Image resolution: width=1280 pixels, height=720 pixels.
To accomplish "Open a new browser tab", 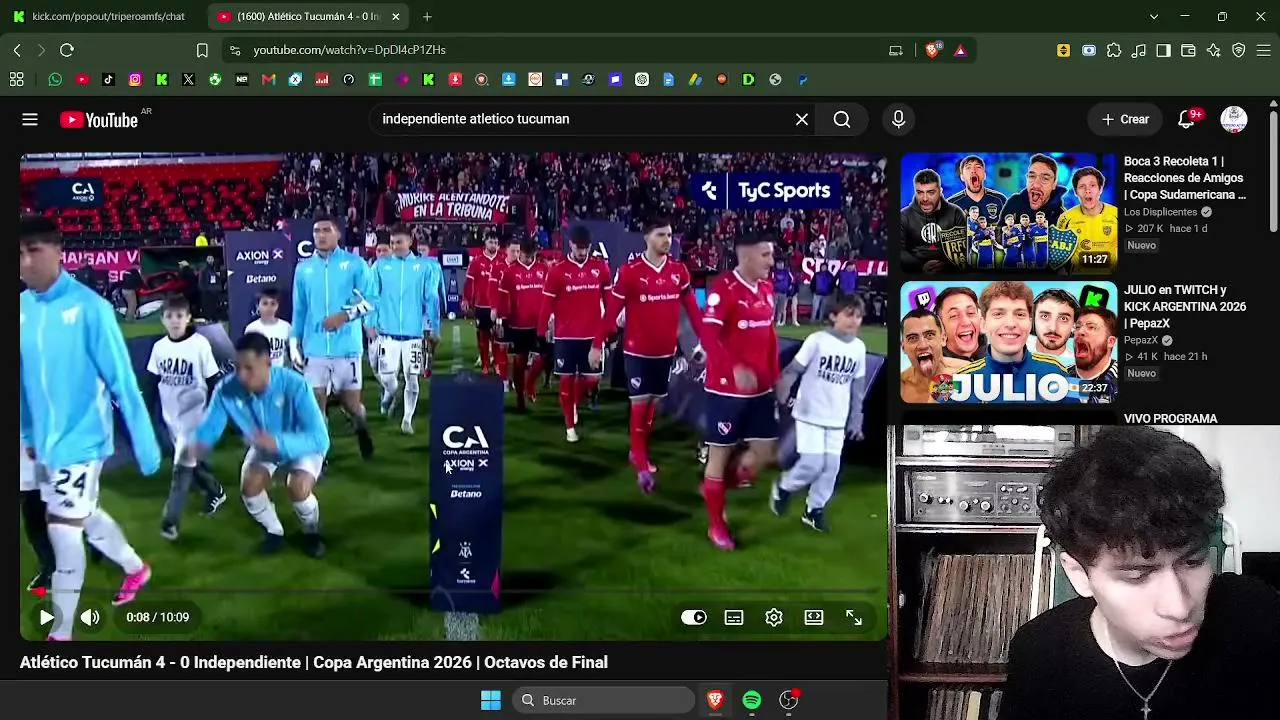I will (x=427, y=16).
